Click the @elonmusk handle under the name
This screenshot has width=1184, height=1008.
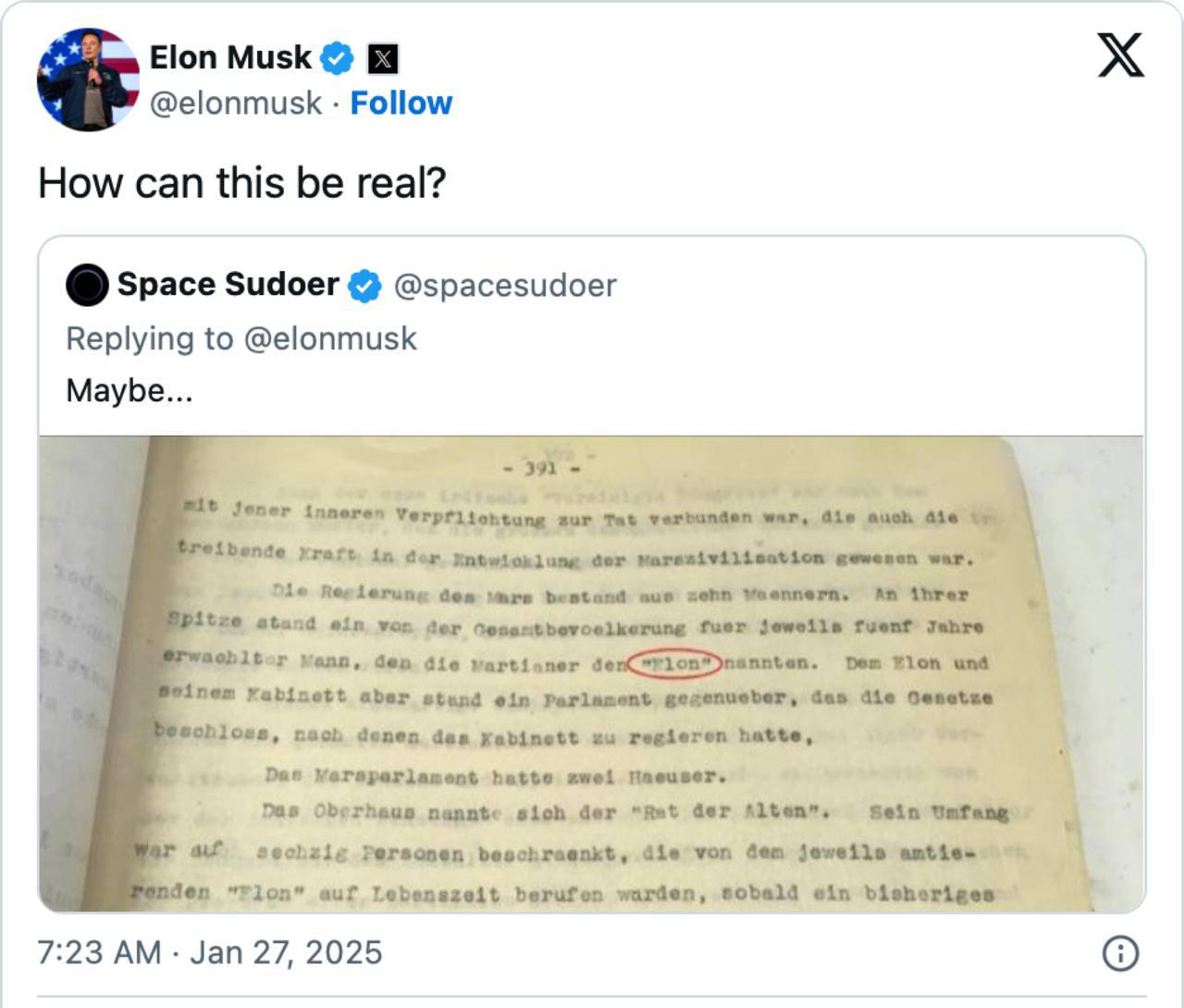(236, 103)
